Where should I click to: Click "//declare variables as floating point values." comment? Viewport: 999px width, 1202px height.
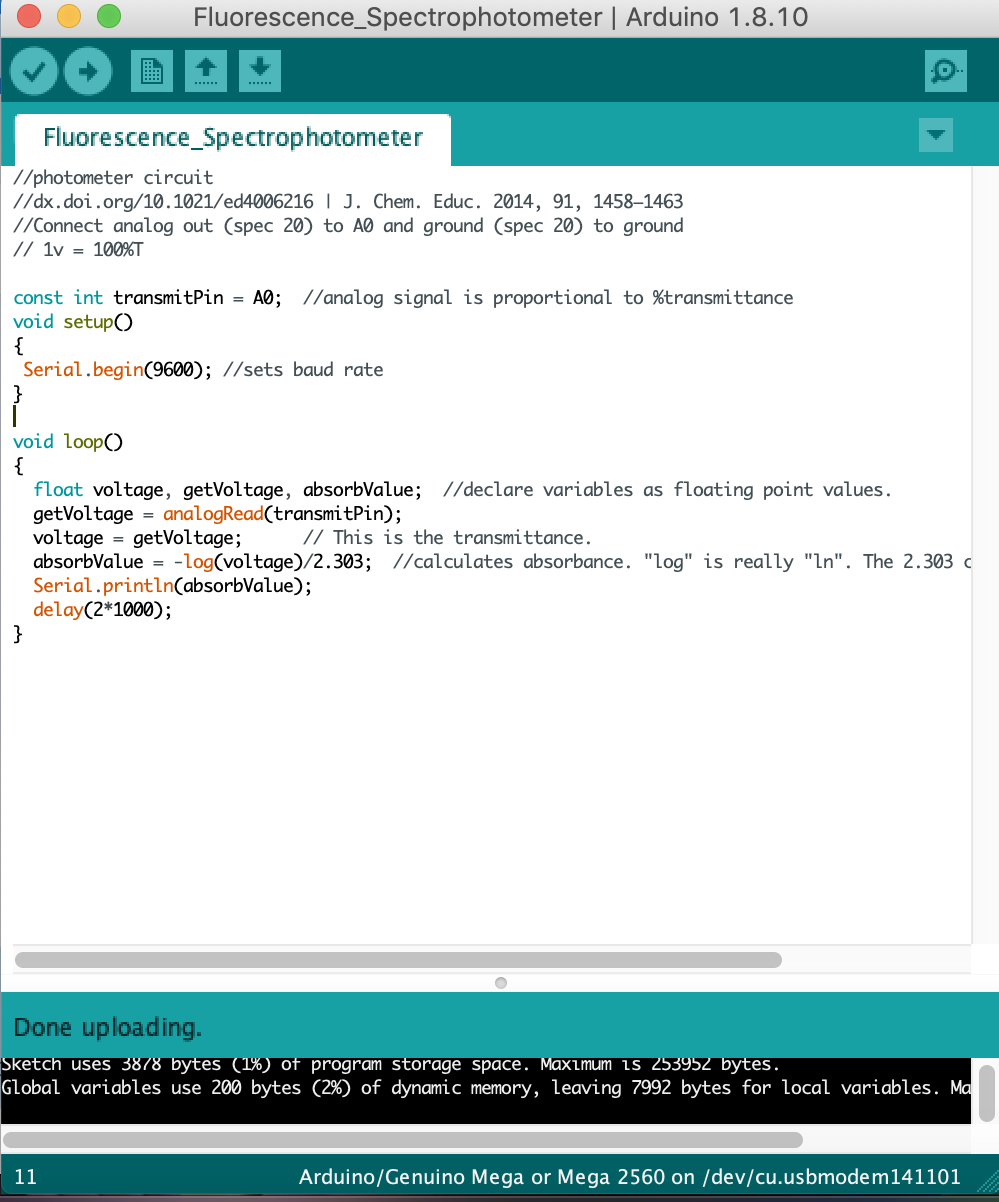[x=667, y=490]
